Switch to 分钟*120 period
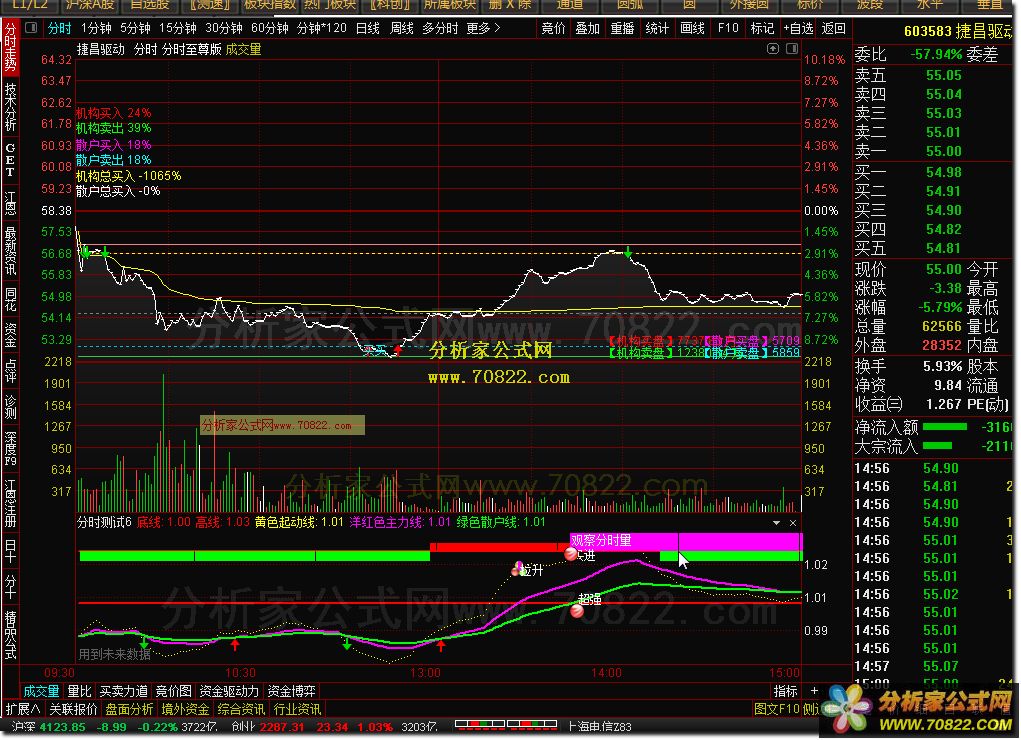This screenshot has width=1021, height=740. tap(322, 28)
